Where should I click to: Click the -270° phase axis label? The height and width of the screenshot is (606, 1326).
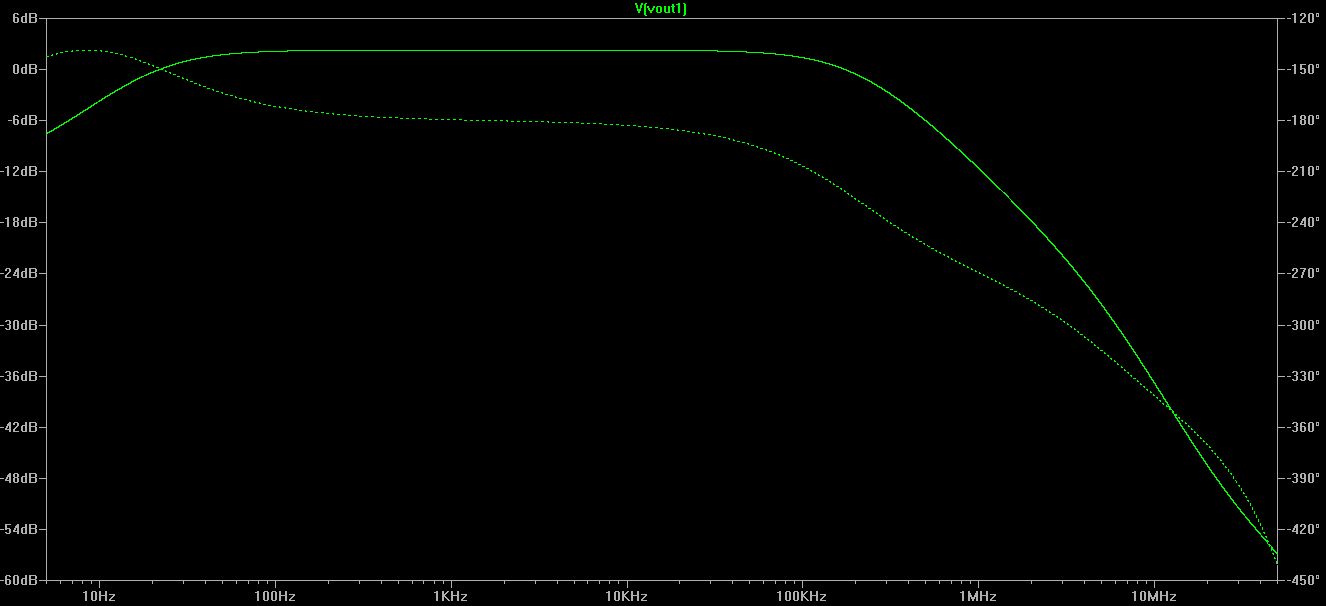[x=1302, y=273]
